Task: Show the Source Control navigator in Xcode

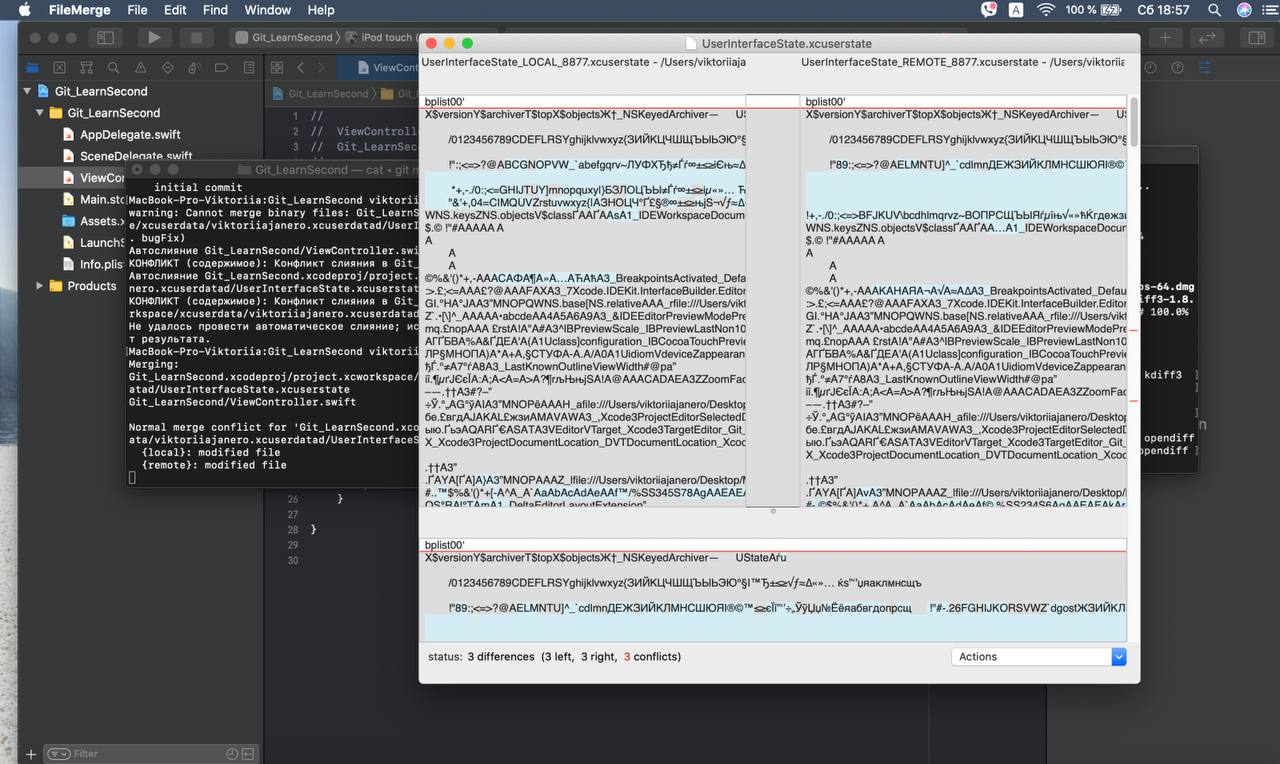Action: point(59,68)
